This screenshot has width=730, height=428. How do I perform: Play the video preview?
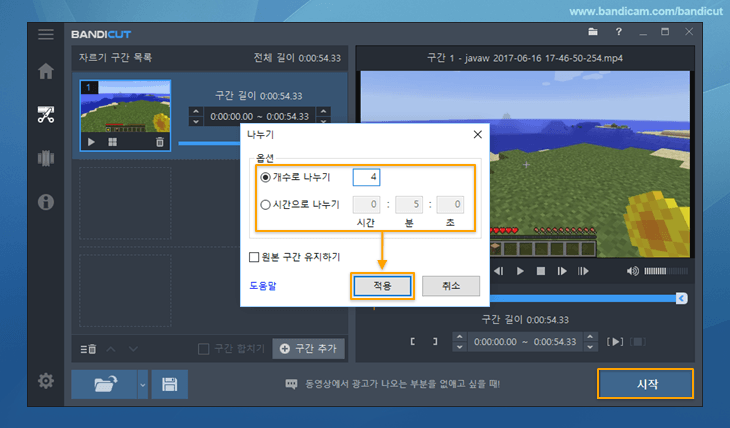[520, 271]
